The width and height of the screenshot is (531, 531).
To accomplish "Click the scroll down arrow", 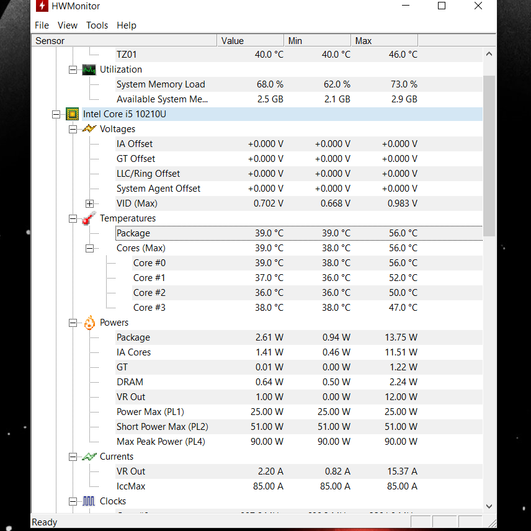I will pos(489,506).
